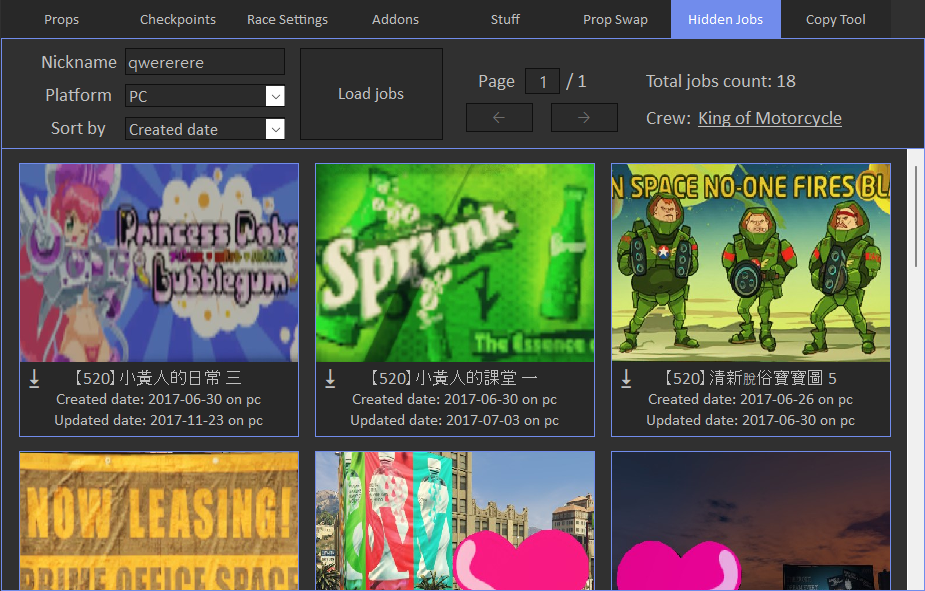Select the Stuff tab
Image resolution: width=925 pixels, height=591 pixels.
505,19
